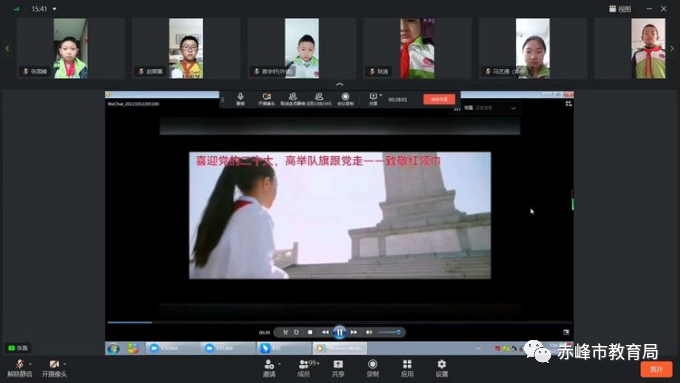
Task: Open the Members (成员) list
Action: 304,368
